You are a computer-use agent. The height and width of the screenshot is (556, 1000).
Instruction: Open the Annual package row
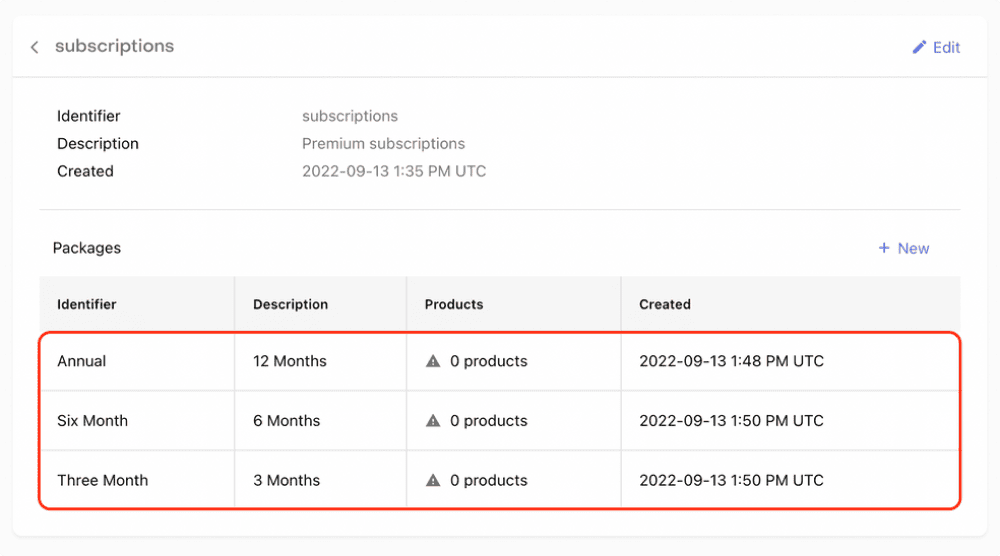click(82, 361)
